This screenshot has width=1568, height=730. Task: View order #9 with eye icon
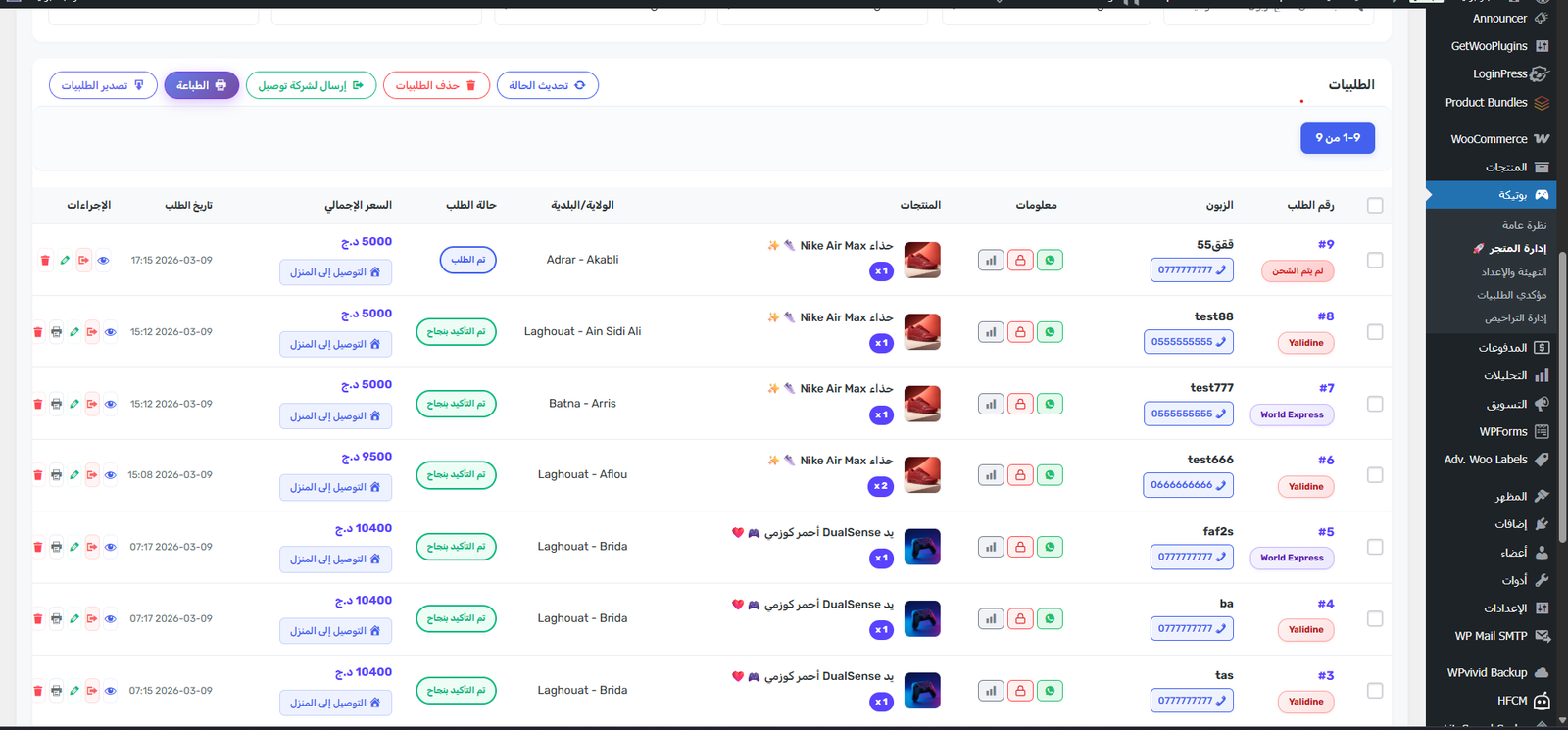[x=103, y=261]
